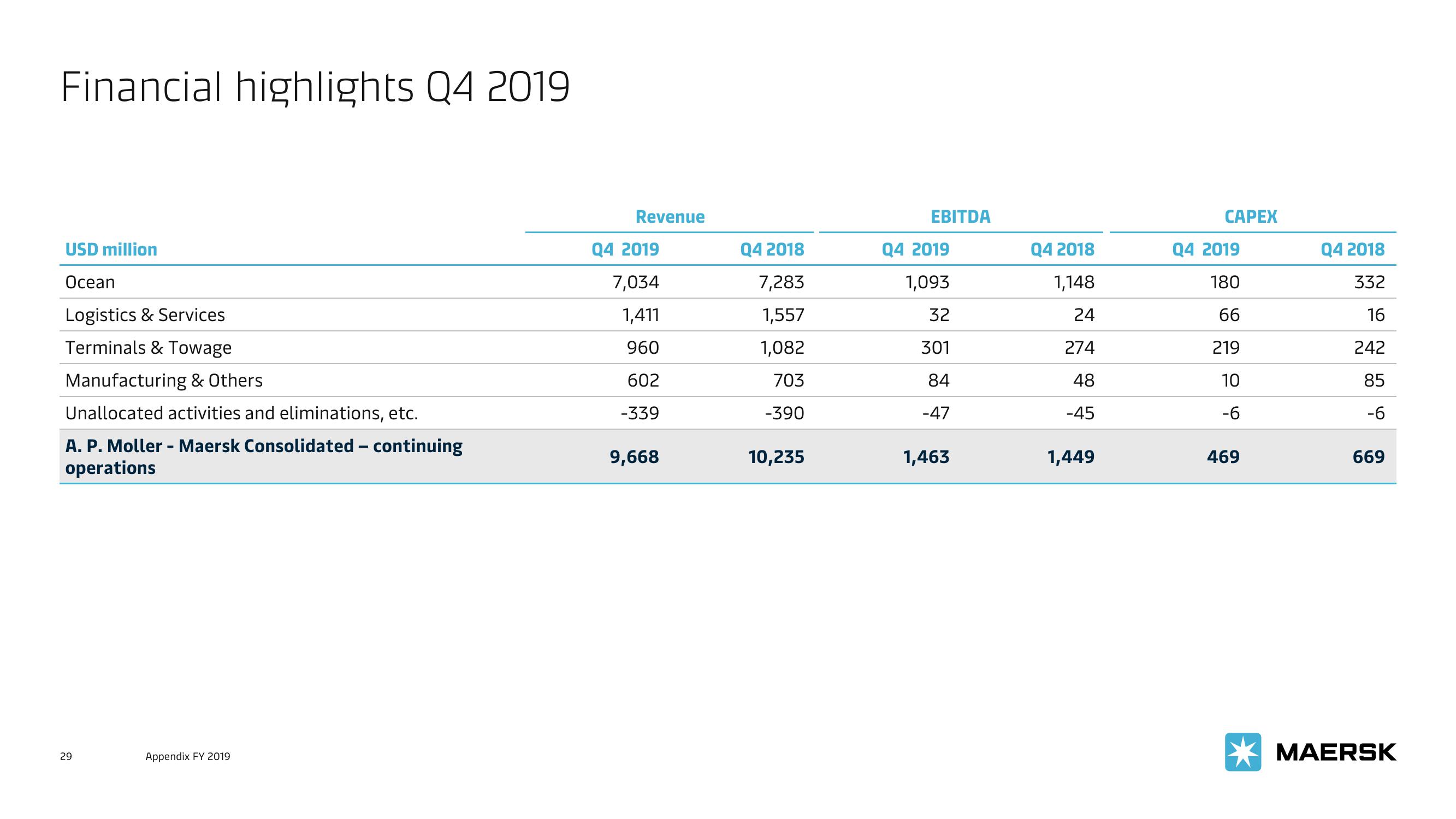Click the Maersk star logo icon
Screen dimensions: 1456x819
click(x=1242, y=752)
